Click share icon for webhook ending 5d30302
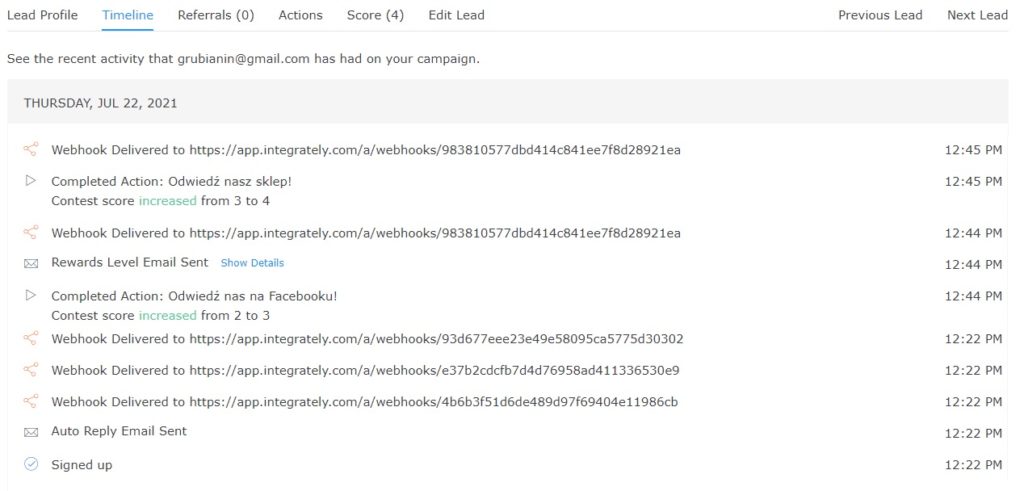This screenshot has height=491, width=1024. point(31,338)
